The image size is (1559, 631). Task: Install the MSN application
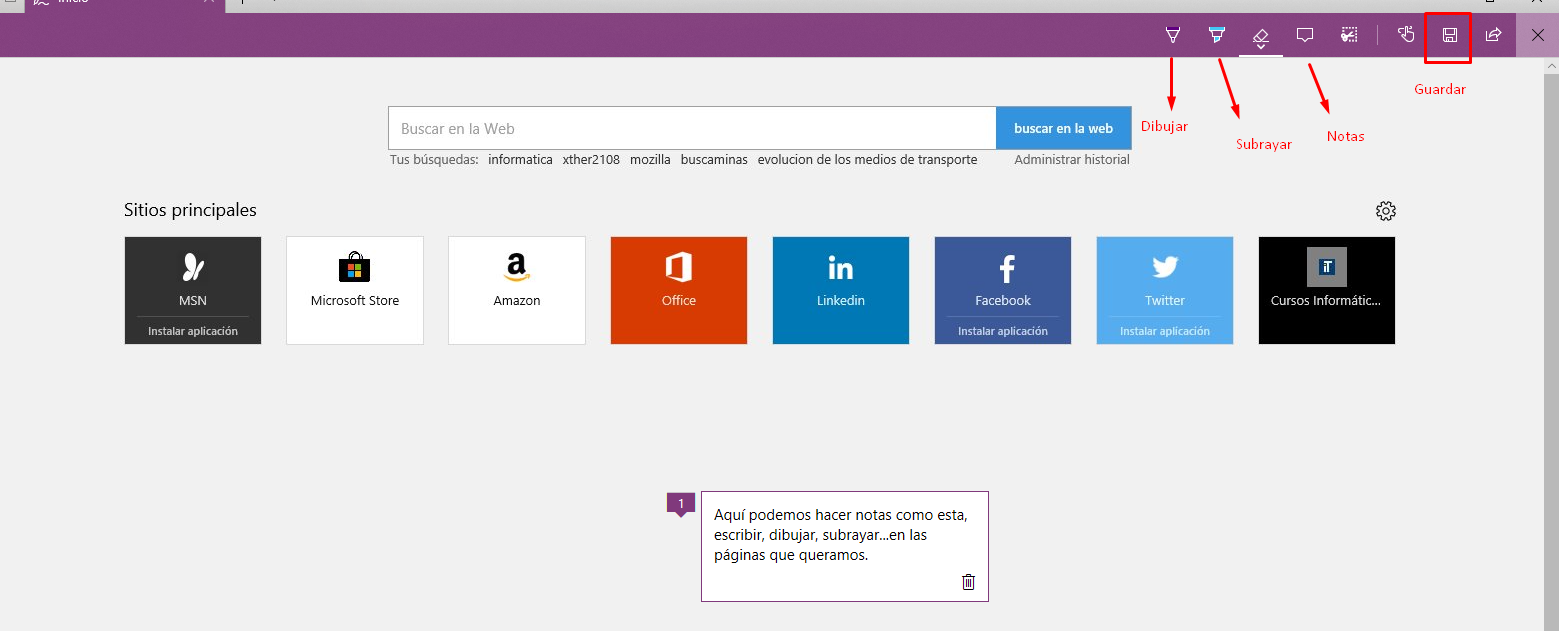(193, 331)
